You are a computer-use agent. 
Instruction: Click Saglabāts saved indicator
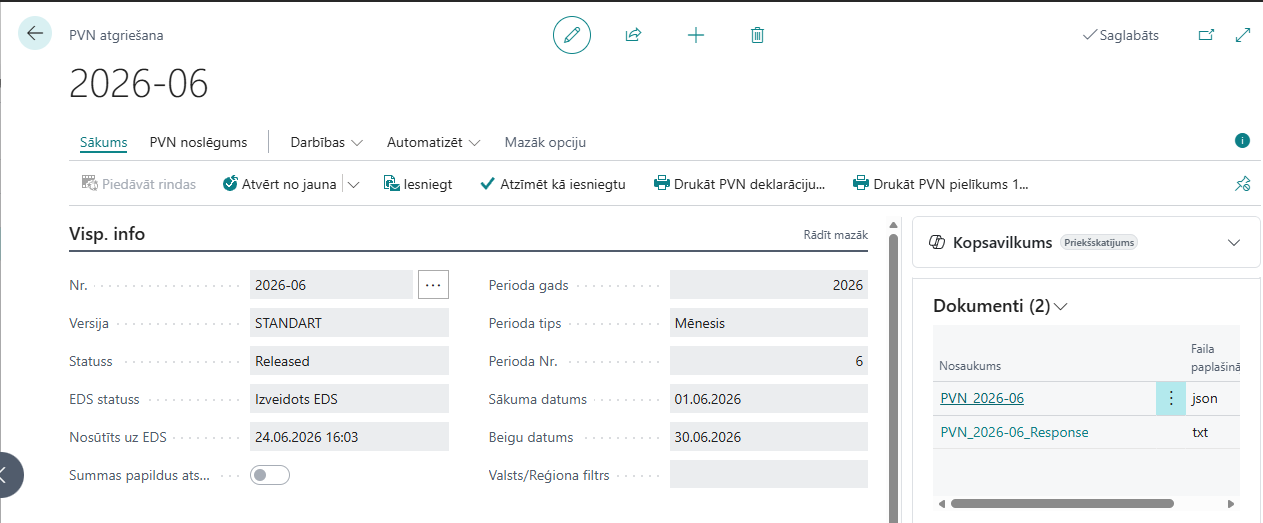(x=1121, y=35)
